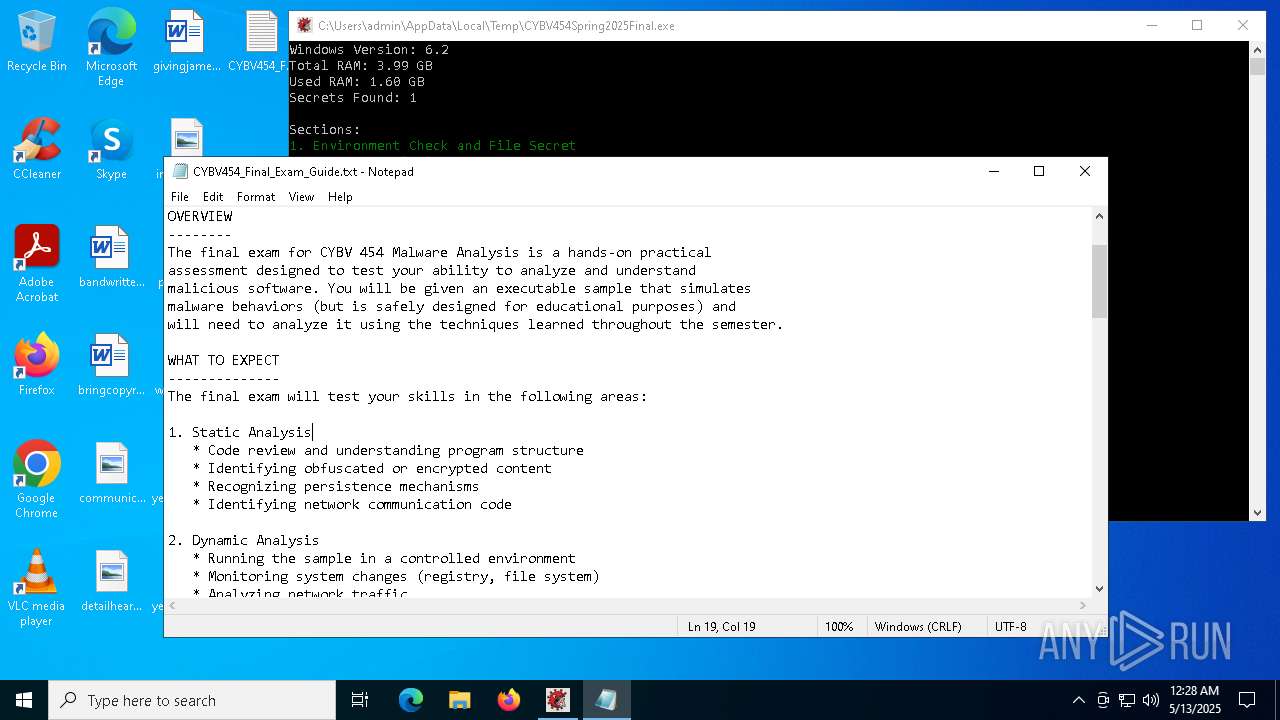This screenshot has width=1280, height=720.
Task: Close the console exe window
Action: tap(1243, 25)
